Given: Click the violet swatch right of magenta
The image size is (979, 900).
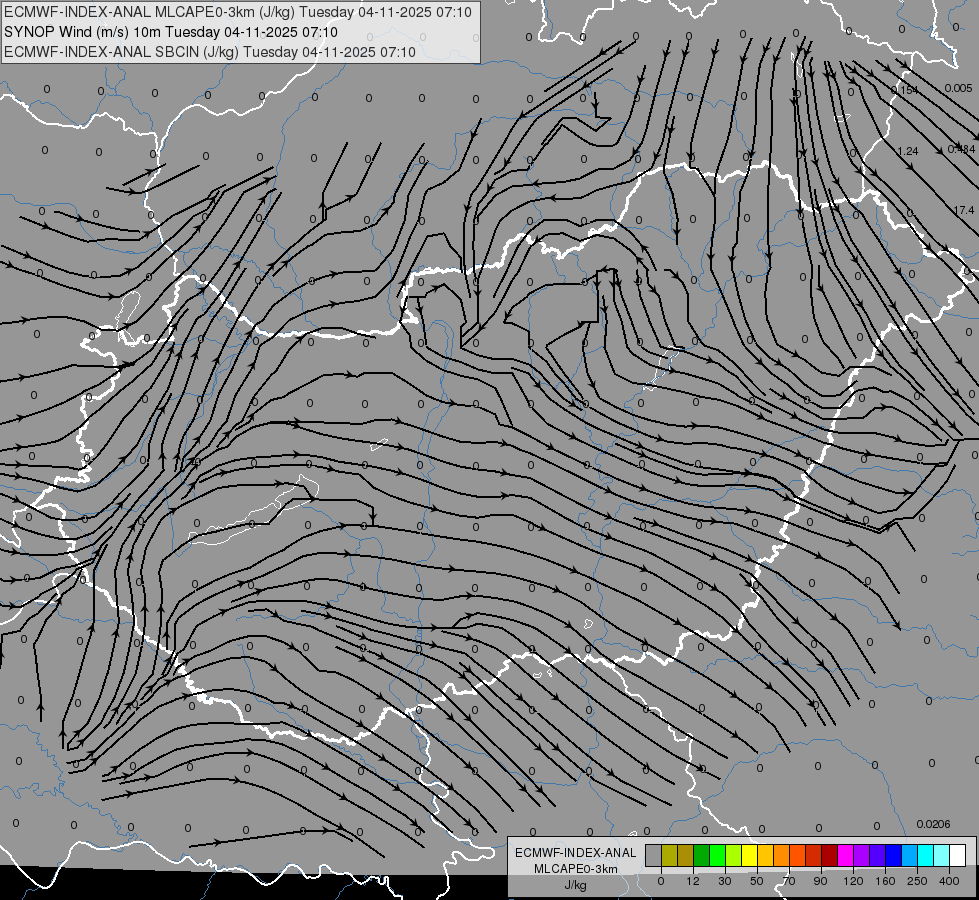Looking at the screenshot, I should (x=862, y=855).
